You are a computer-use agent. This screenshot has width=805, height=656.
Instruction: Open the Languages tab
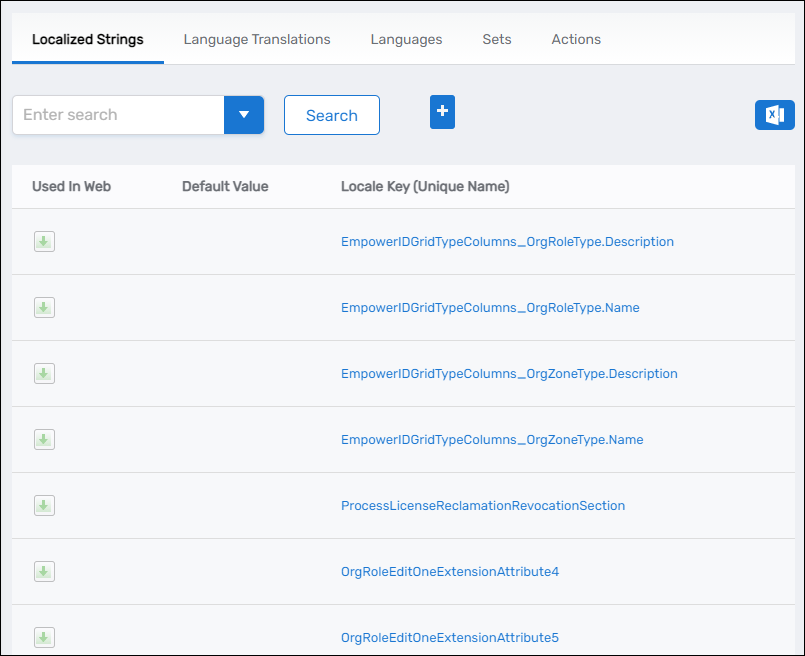[x=406, y=39]
